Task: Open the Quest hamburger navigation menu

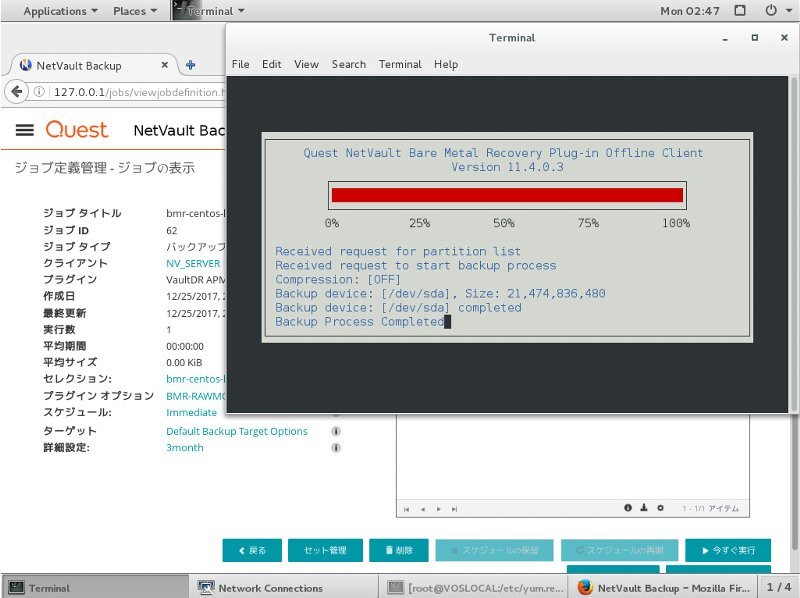Action: pos(24,130)
